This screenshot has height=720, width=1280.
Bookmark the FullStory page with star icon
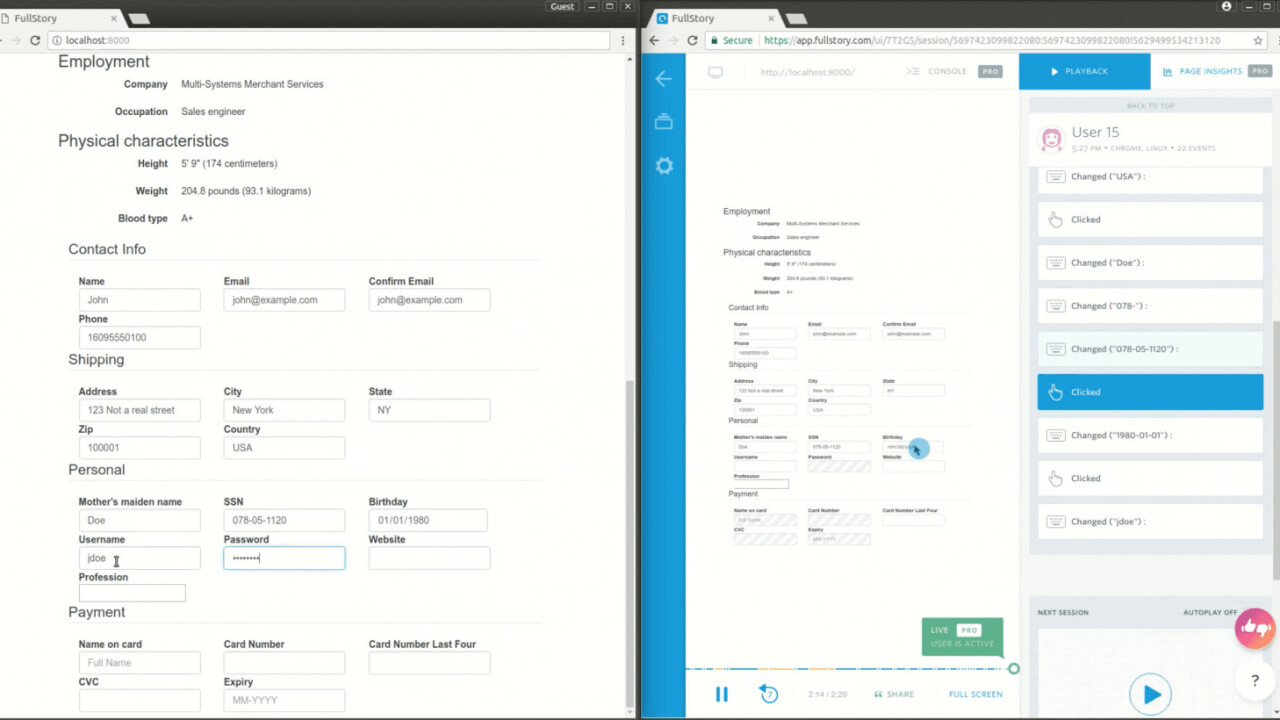(x=1258, y=41)
